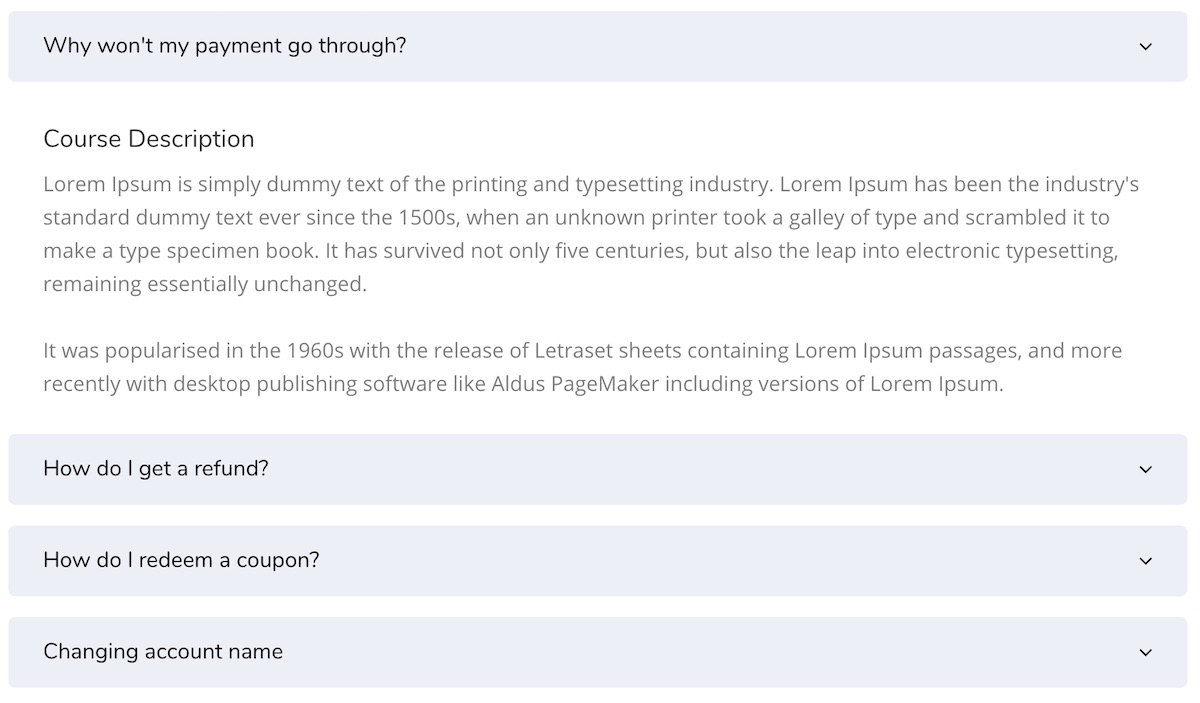Click the "How do I redeem a coupon?" label text
Image resolution: width=1200 pixels, height=703 pixels.
181,560
